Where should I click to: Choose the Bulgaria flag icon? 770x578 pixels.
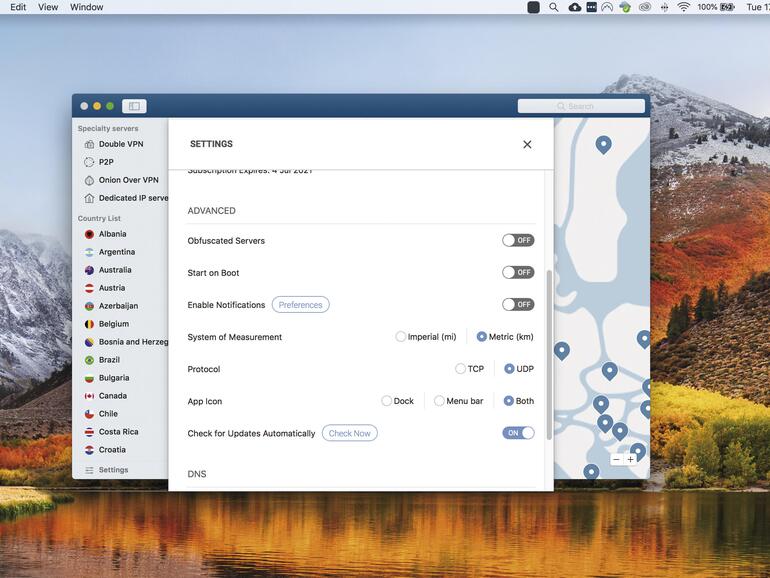click(89, 378)
